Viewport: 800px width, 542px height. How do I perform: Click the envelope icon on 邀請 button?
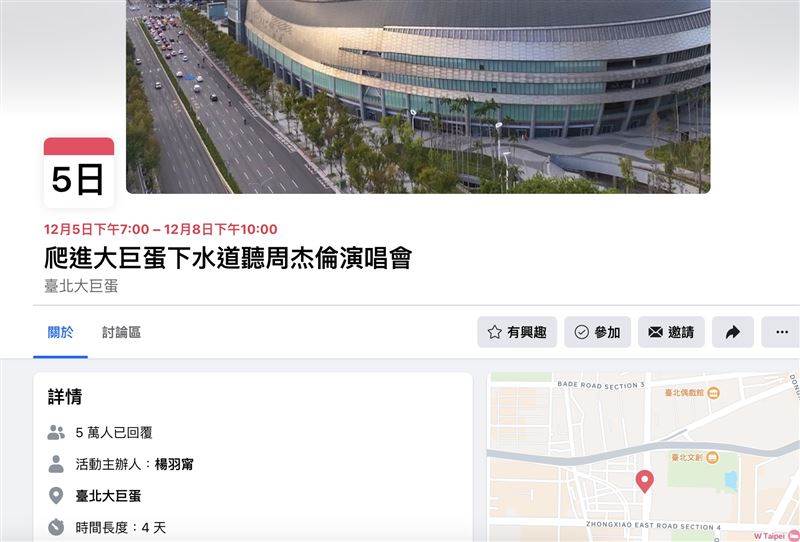(x=655, y=332)
